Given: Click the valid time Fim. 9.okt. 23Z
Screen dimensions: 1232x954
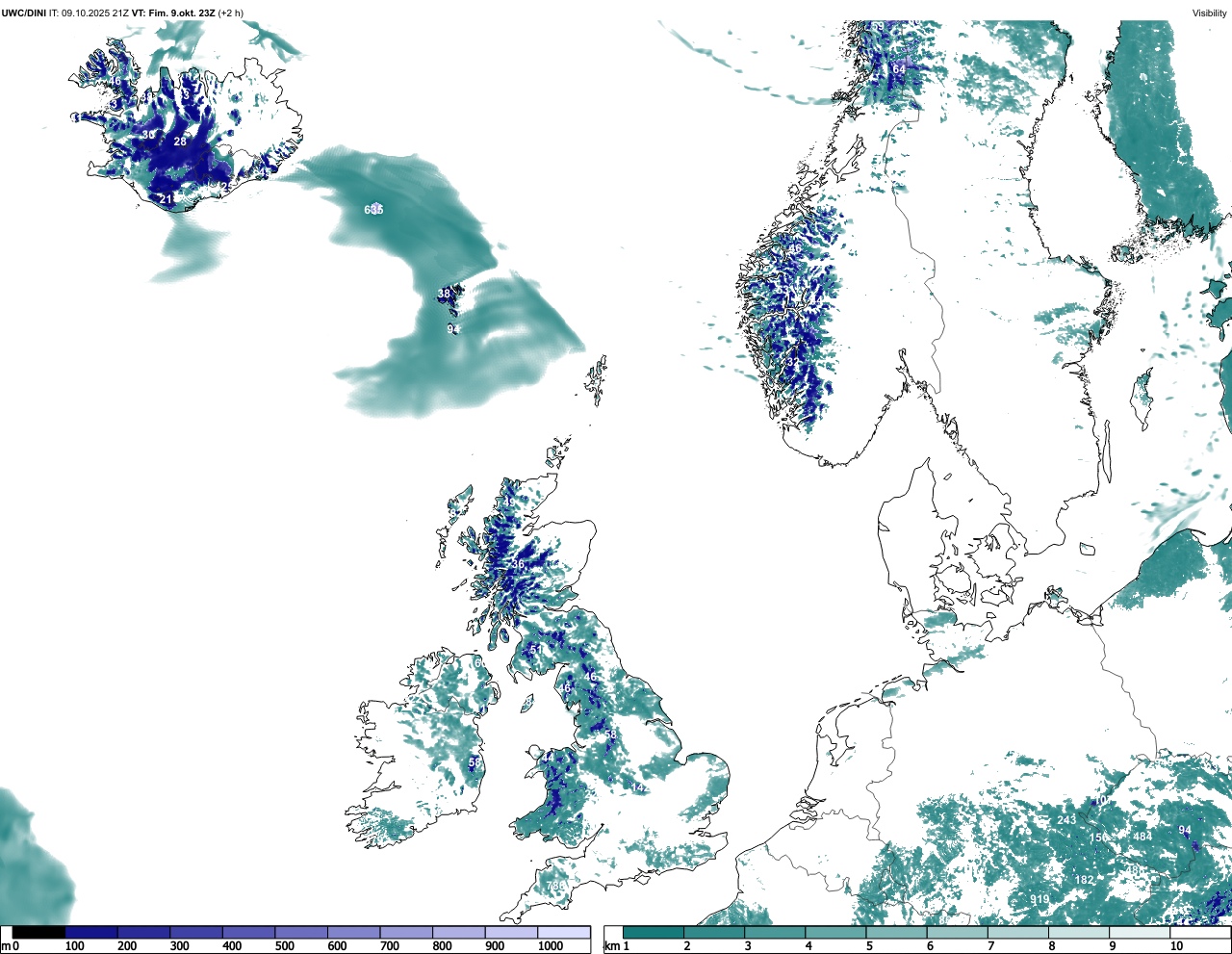Looking at the screenshot, I should (183, 13).
